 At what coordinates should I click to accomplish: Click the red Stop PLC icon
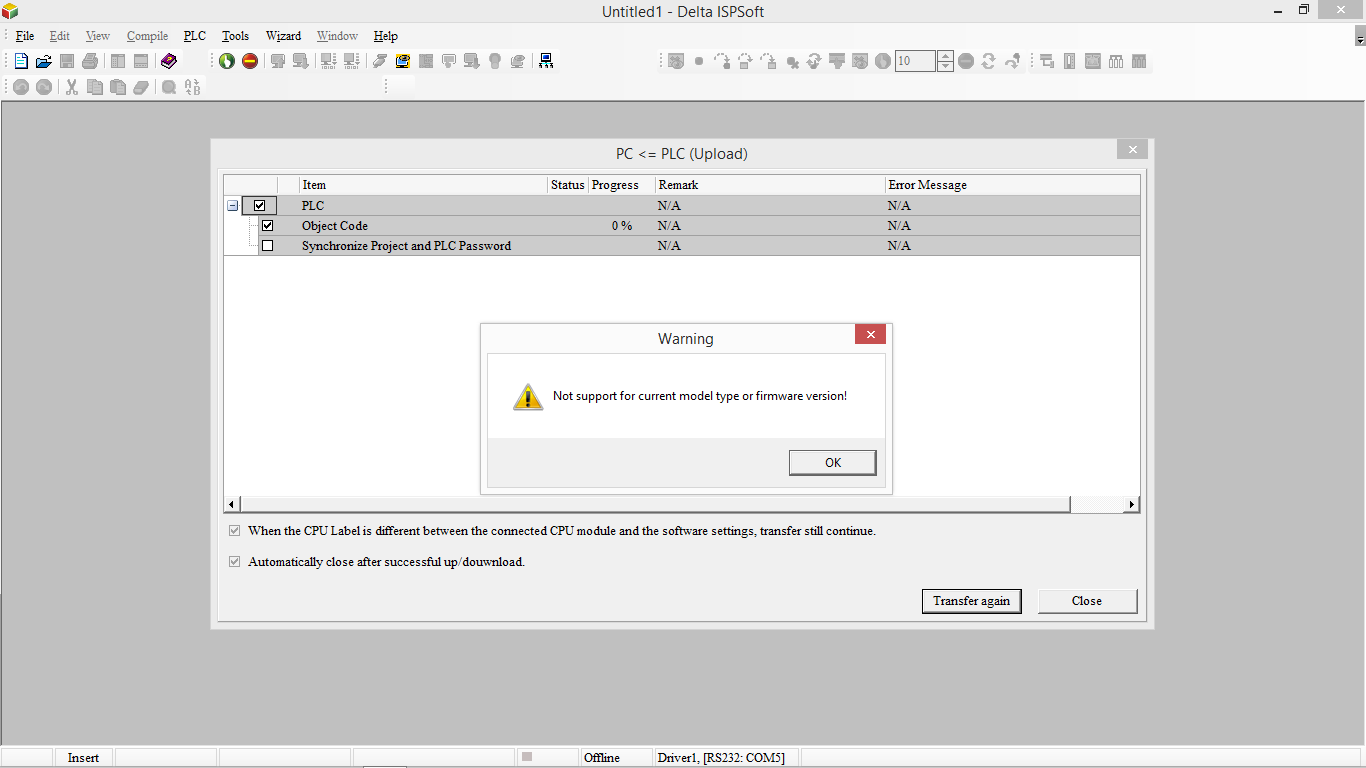[250, 61]
